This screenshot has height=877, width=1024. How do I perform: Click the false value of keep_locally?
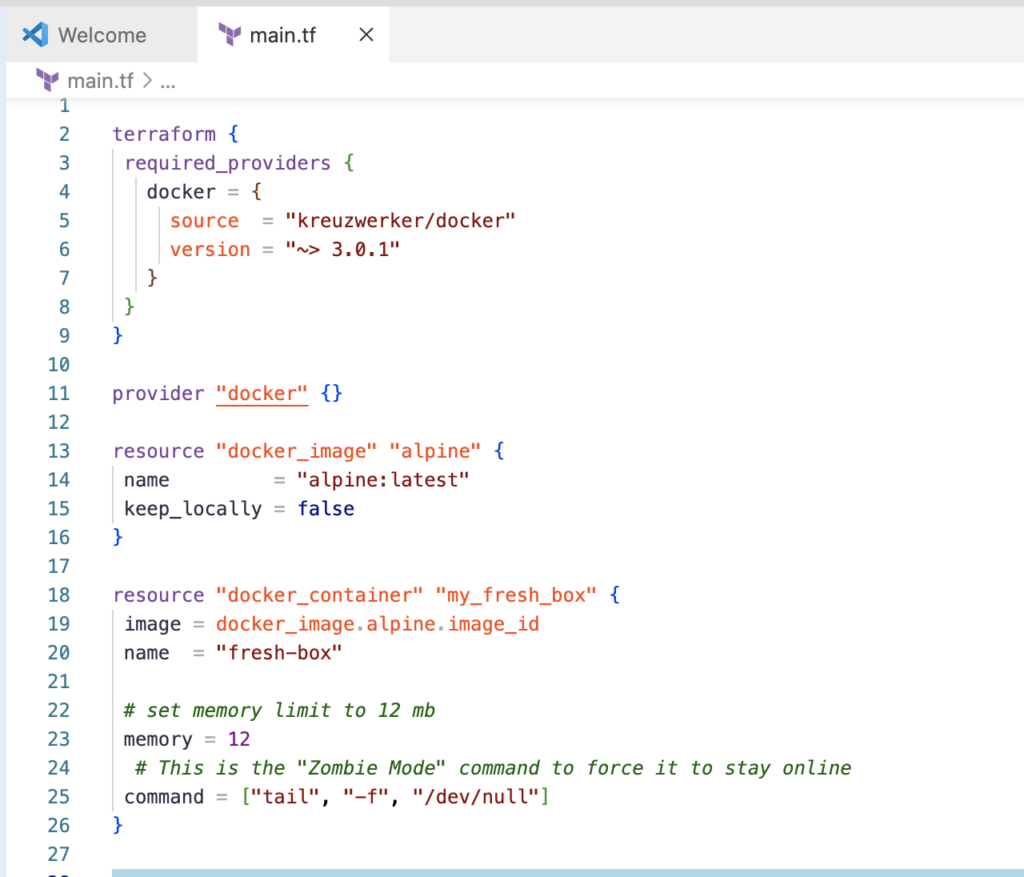(326, 509)
